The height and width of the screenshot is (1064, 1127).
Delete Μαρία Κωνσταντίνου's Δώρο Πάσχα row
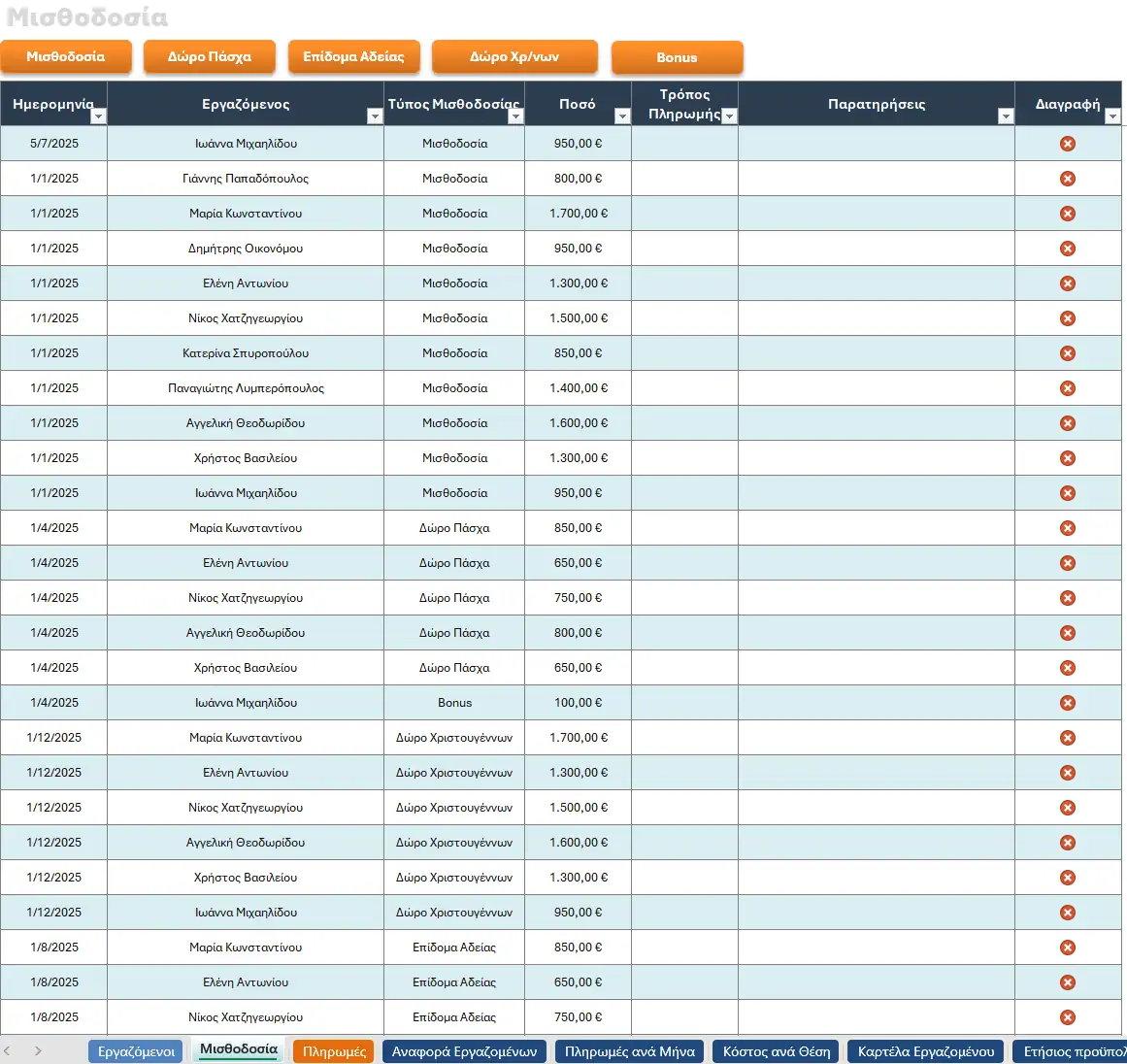(1068, 528)
